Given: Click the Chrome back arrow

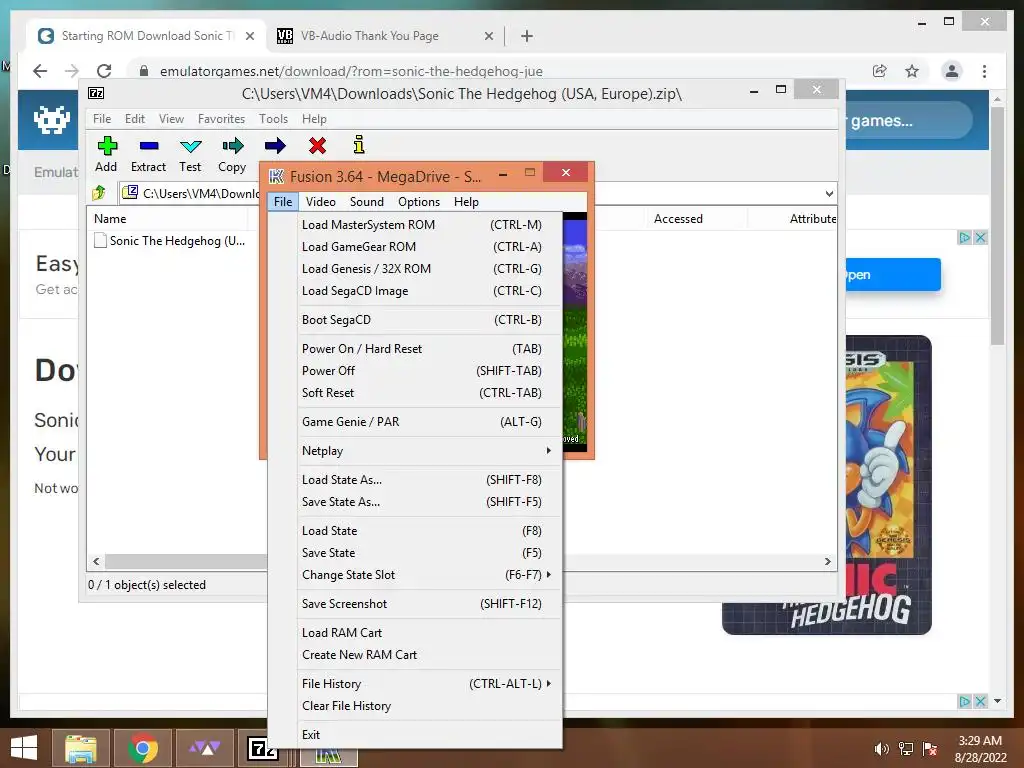Looking at the screenshot, I should coord(40,71).
